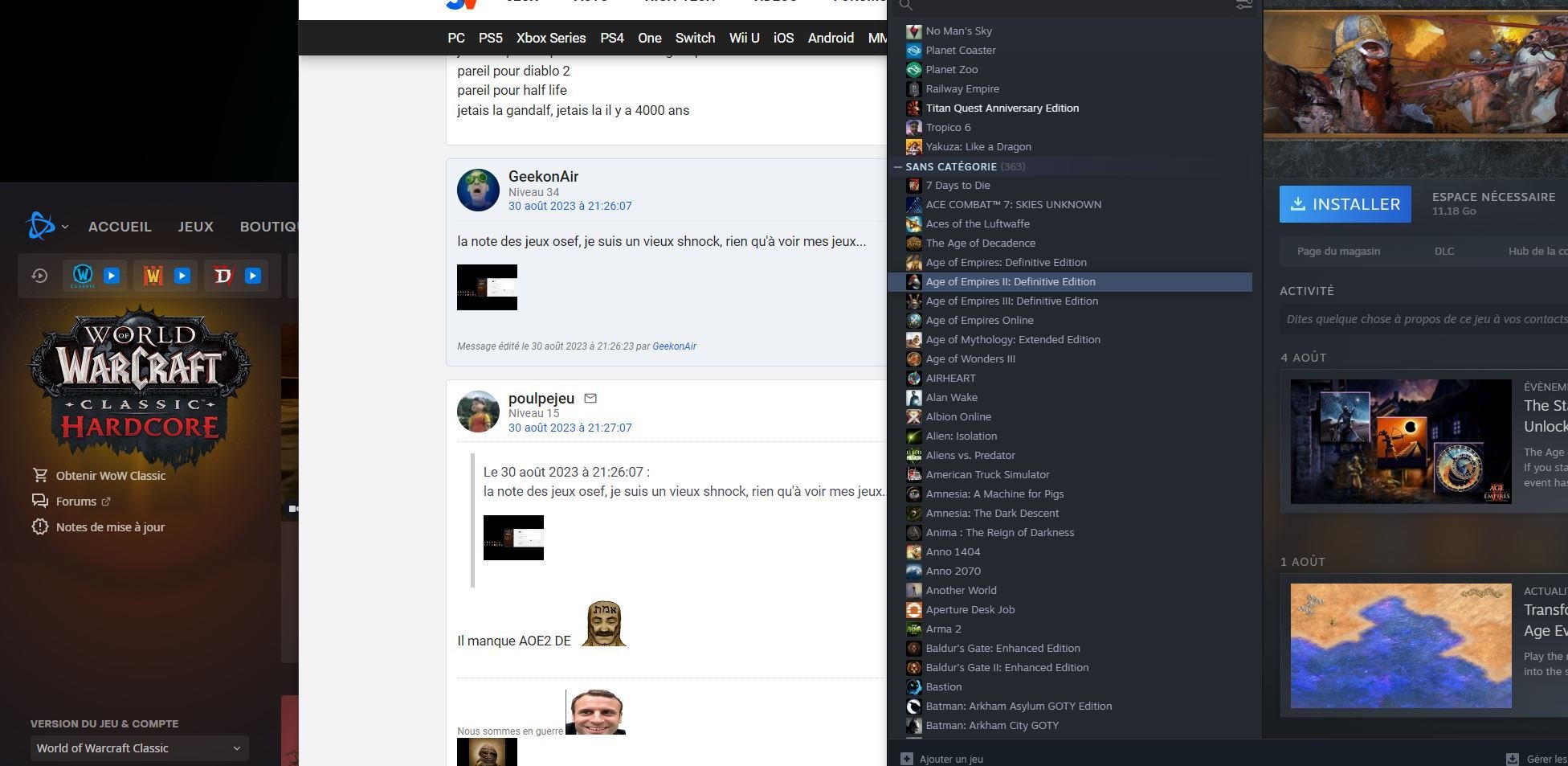Open poulpejeu's post timestamp 21:27:07 link

pyautogui.click(x=570, y=428)
